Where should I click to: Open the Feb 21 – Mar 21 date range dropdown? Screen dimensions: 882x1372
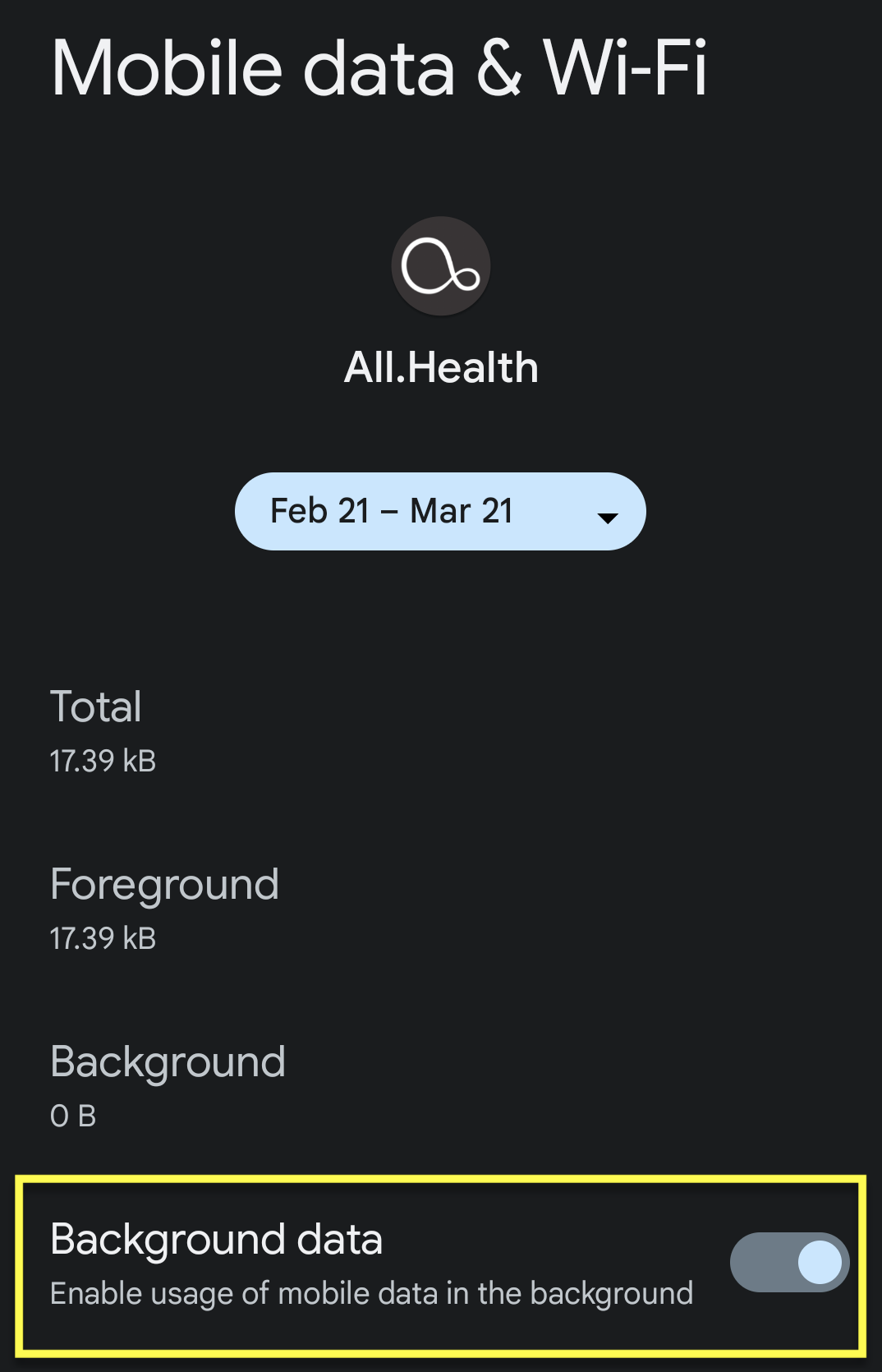[x=440, y=511]
